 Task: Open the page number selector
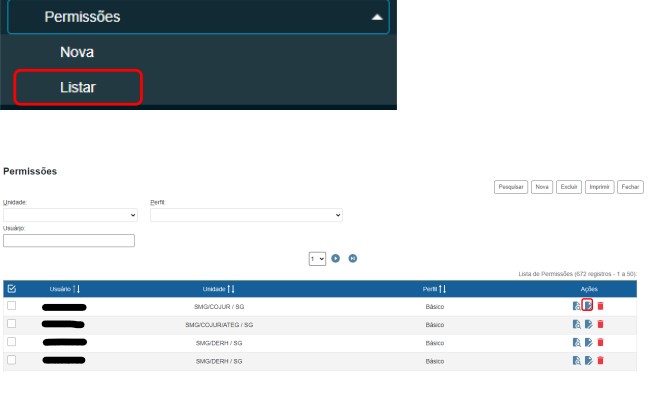tap(317, 258)
